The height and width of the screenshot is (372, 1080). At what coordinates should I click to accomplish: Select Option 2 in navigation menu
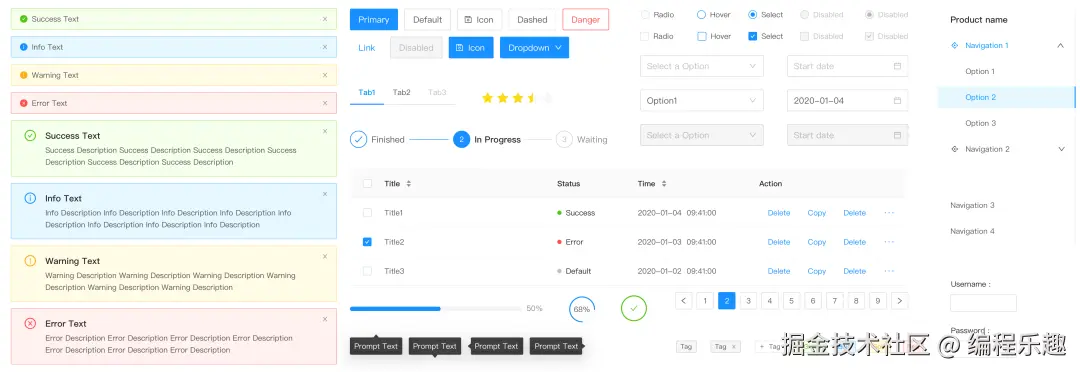[1006, 97]
